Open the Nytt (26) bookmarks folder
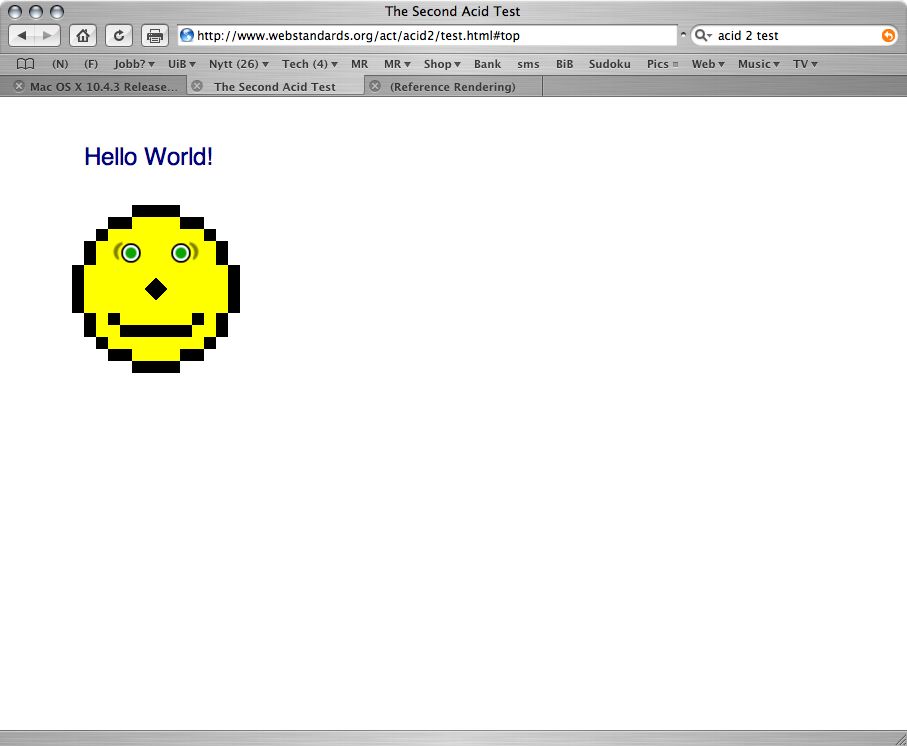 pyautogui.click(x=238, y=64)
